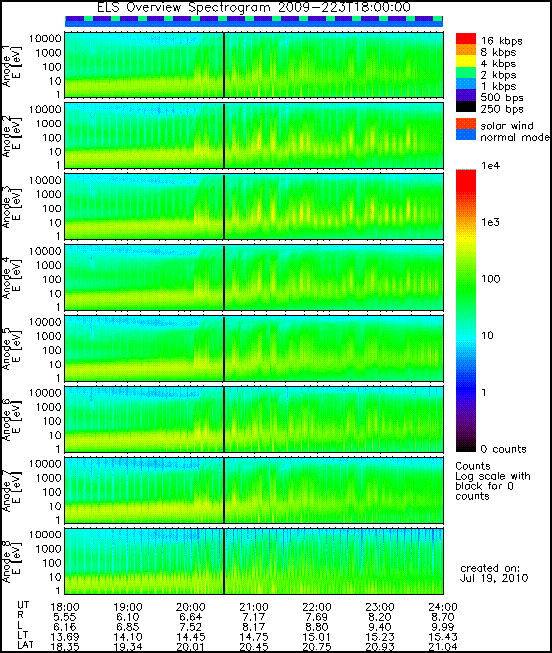Click the L value 8.80
Image resolution: width=552 pixels, height=653 pixels.
tap(317, 627)
